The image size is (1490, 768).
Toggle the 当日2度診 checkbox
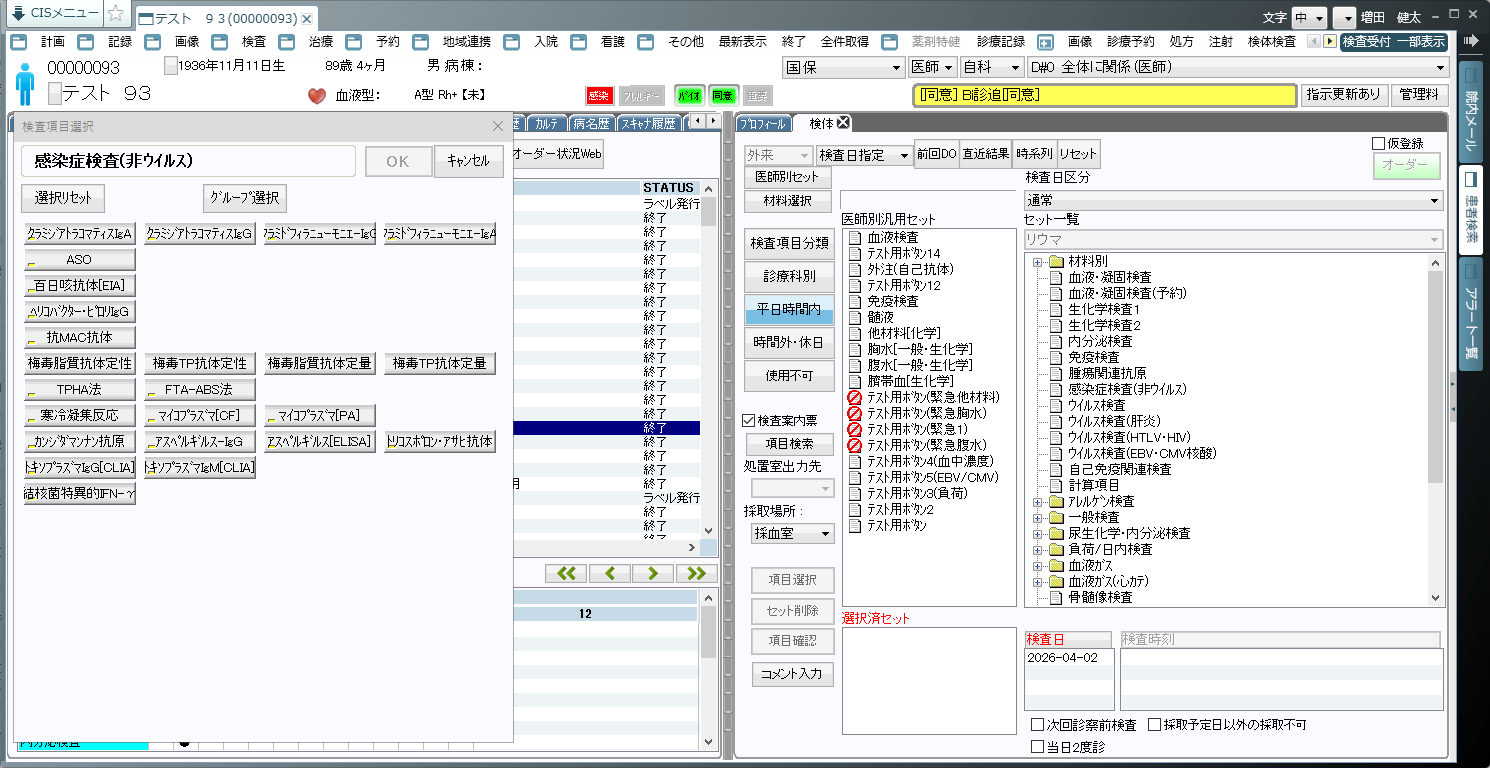(1037, 746)
